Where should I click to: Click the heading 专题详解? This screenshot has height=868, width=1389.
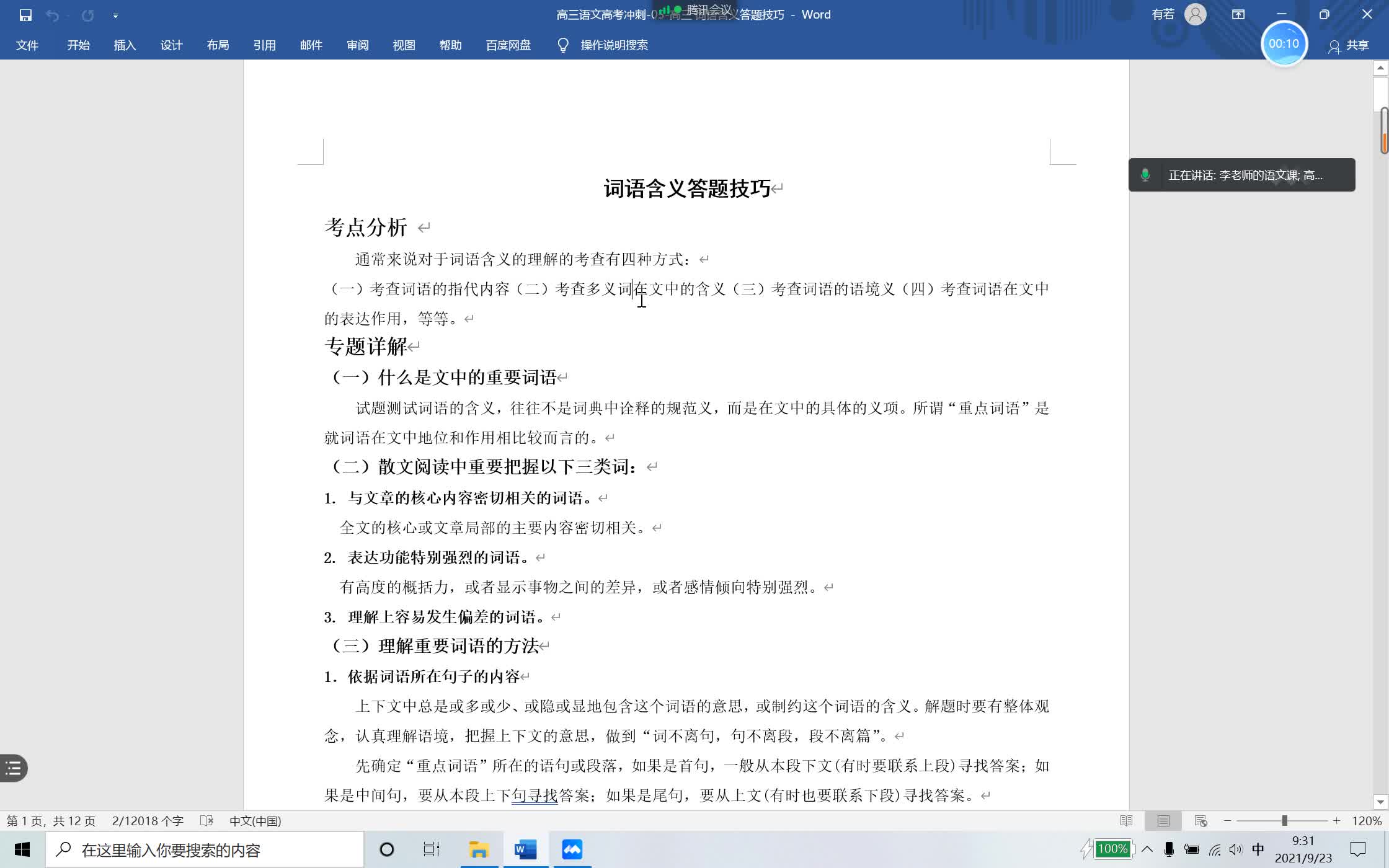[366, 347]
